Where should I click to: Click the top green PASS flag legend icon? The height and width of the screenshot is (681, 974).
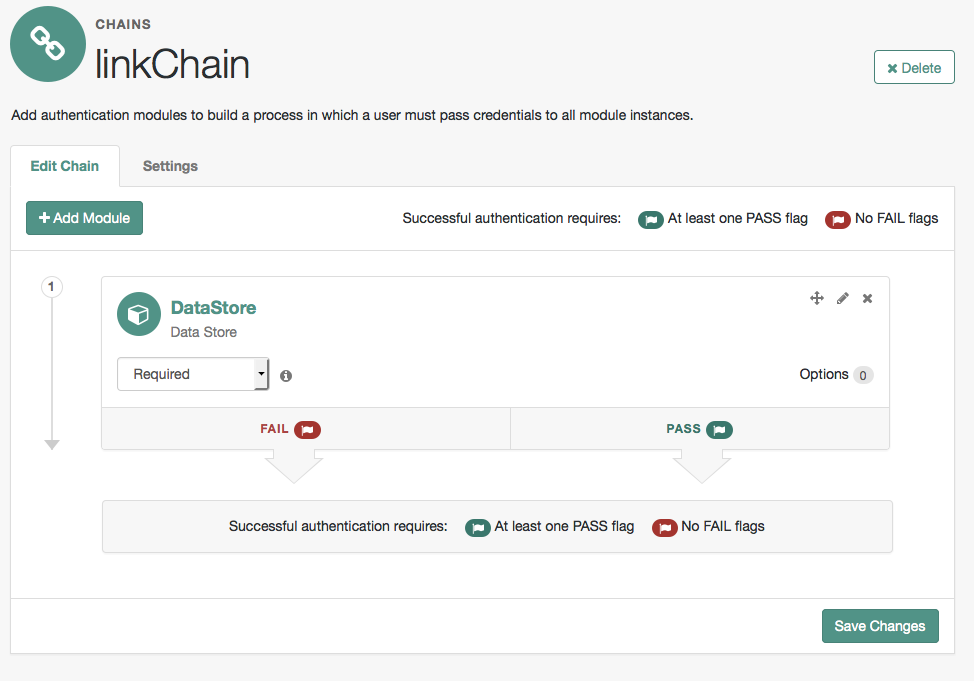(651, 219)
